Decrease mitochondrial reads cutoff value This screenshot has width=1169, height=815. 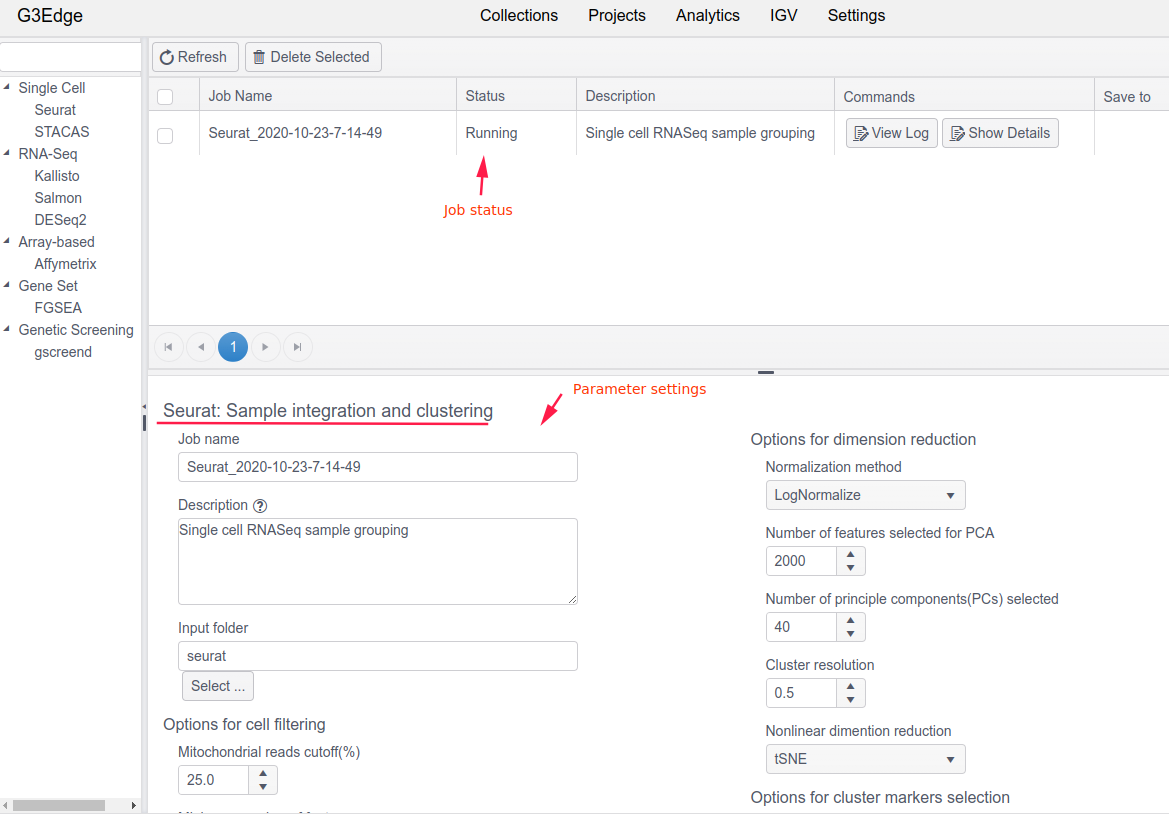click(x=263, y=787)
